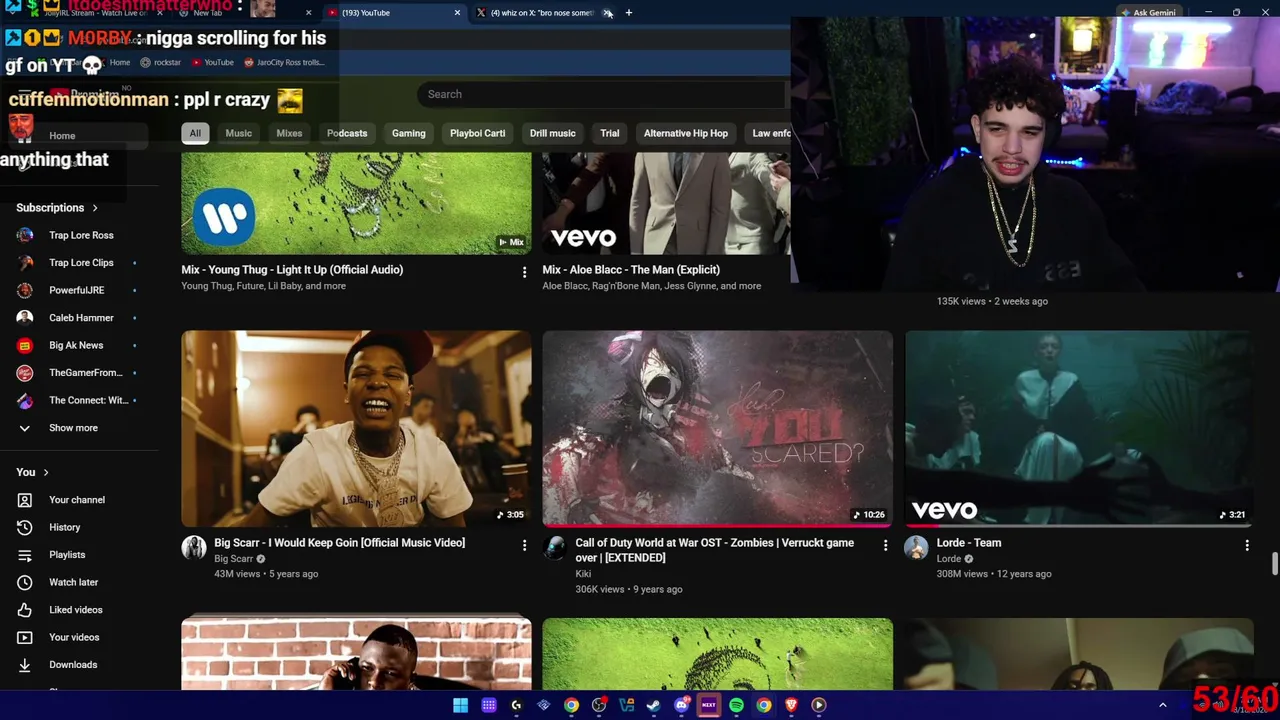This screenshot has width=1280, height=720.
Task: Select the Alternative Hip Hop filter chip
Action: (x=686, y=133)
